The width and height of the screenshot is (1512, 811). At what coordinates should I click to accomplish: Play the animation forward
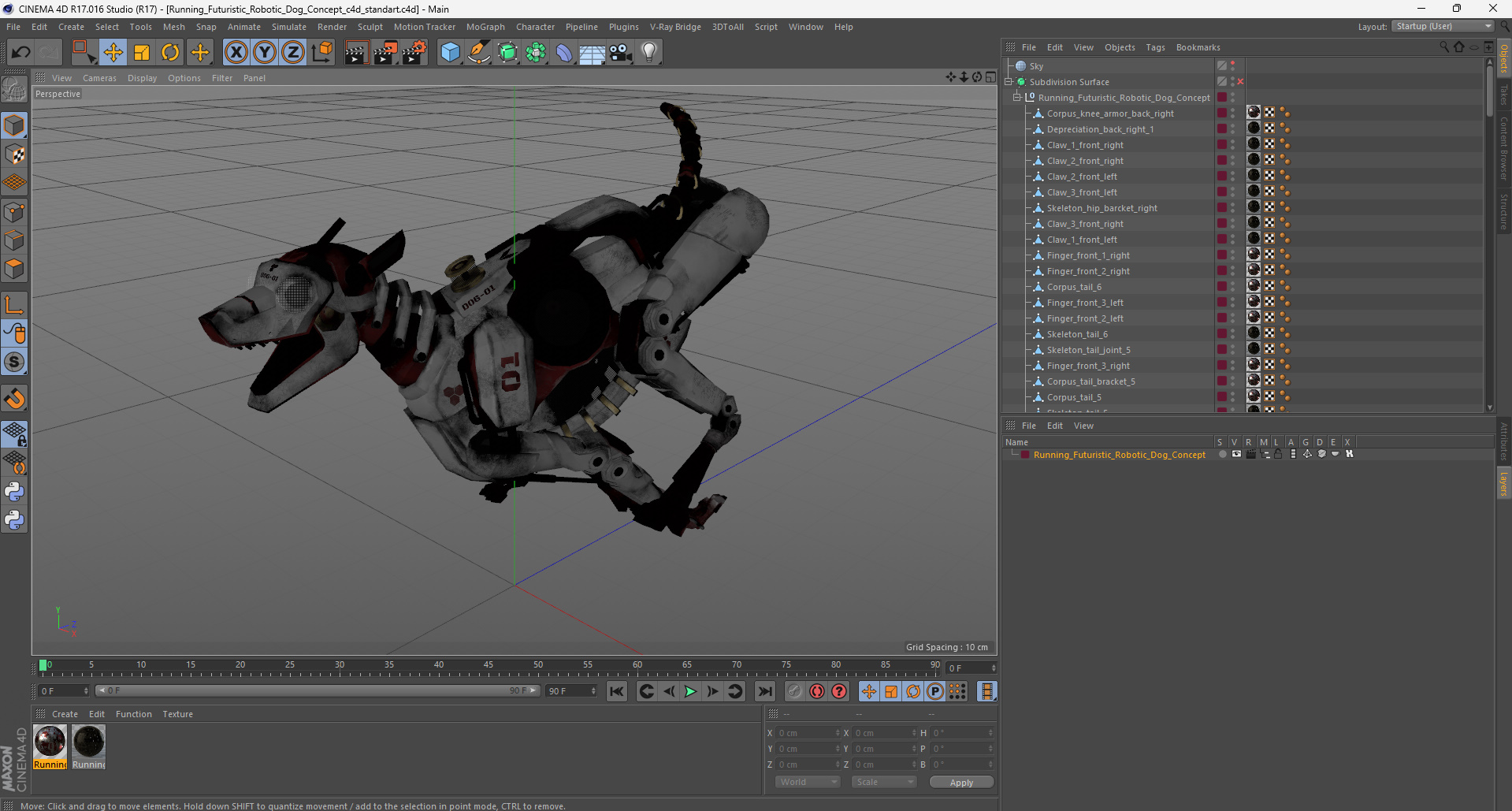(690, 691)
